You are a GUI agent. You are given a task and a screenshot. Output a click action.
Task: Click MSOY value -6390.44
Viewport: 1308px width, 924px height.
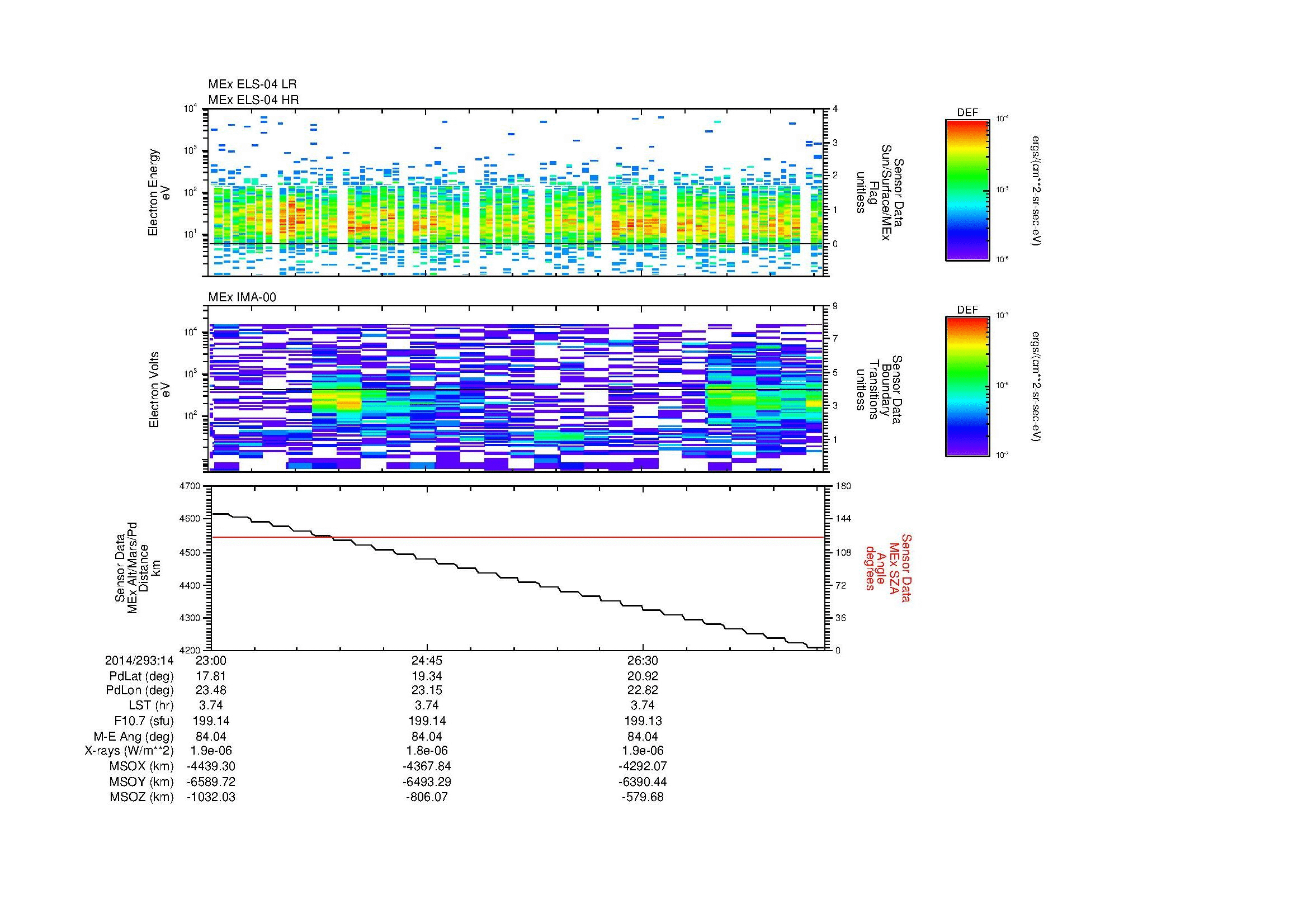click(643, 781)
